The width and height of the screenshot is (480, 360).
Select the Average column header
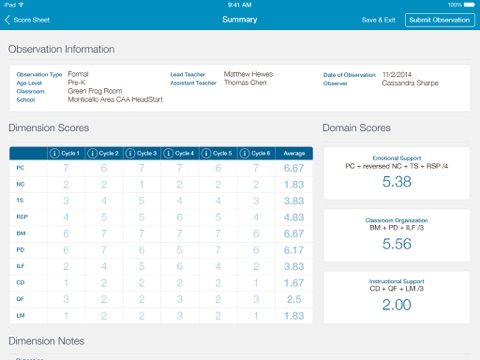[294, 153]
